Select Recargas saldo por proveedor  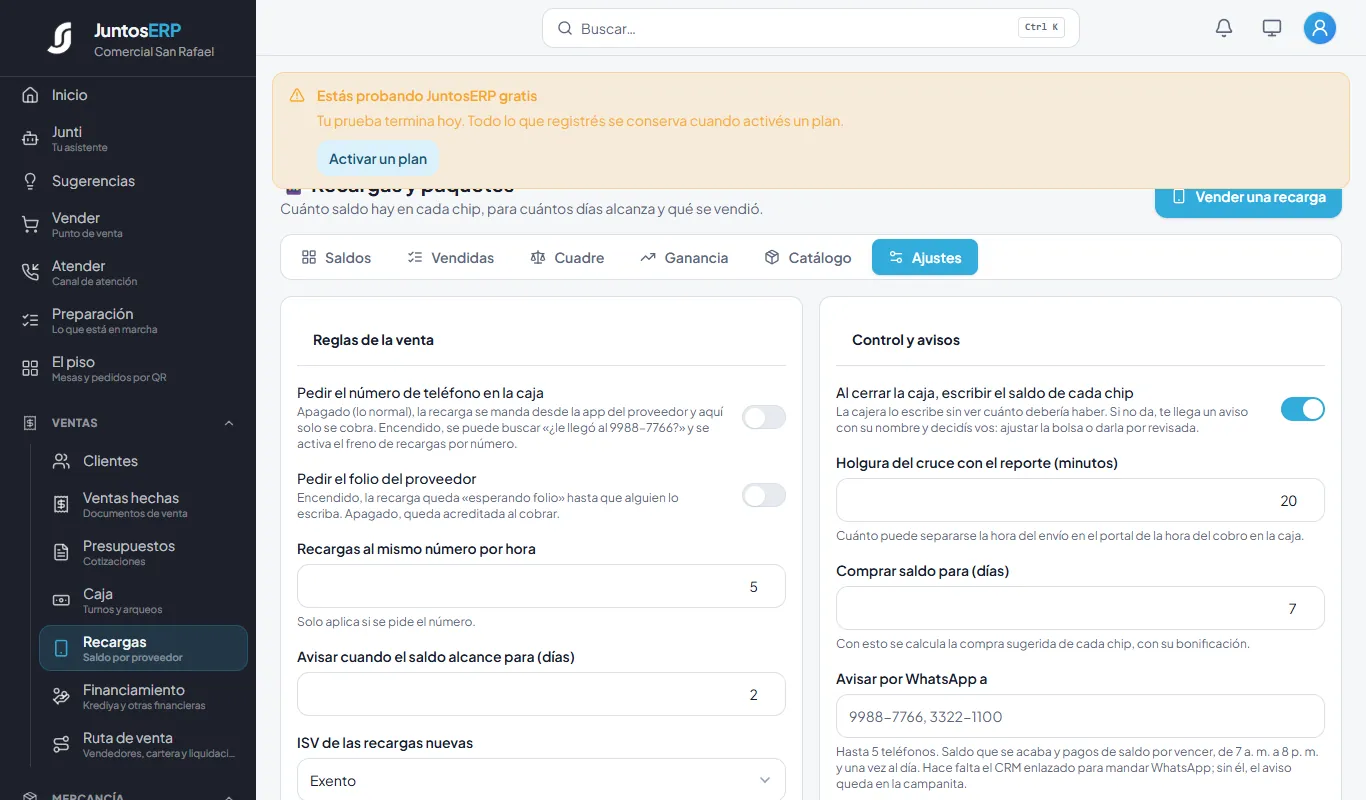pos(143,648)
